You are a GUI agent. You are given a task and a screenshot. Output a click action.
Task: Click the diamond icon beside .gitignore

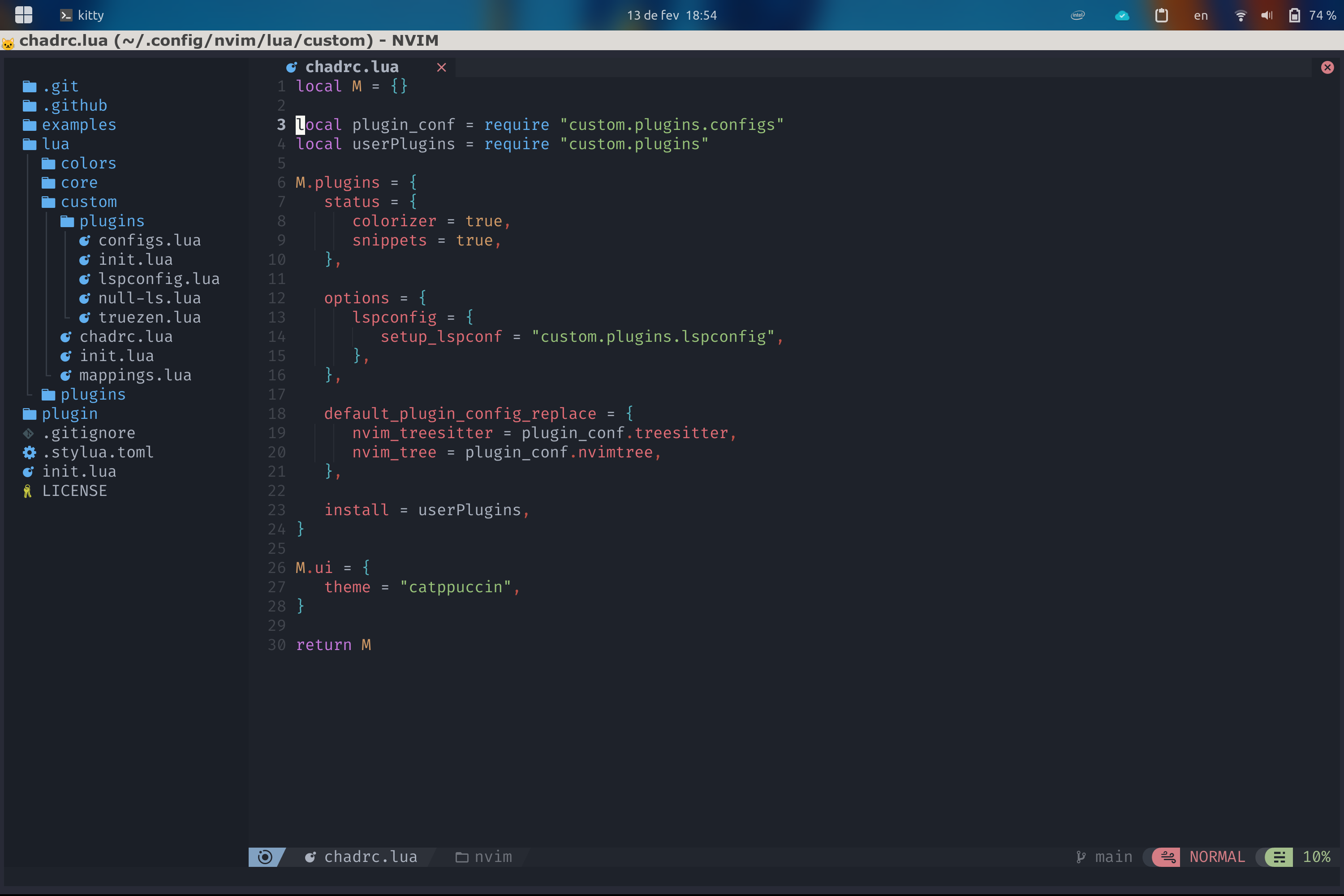coord(29,433)
